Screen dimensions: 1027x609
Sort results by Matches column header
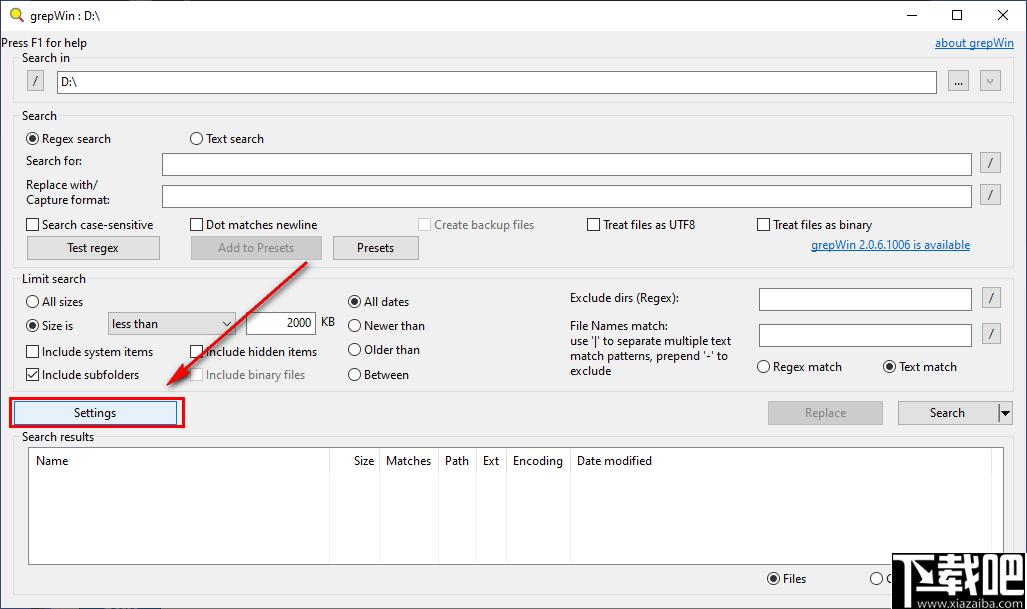(x=409, y=461)
